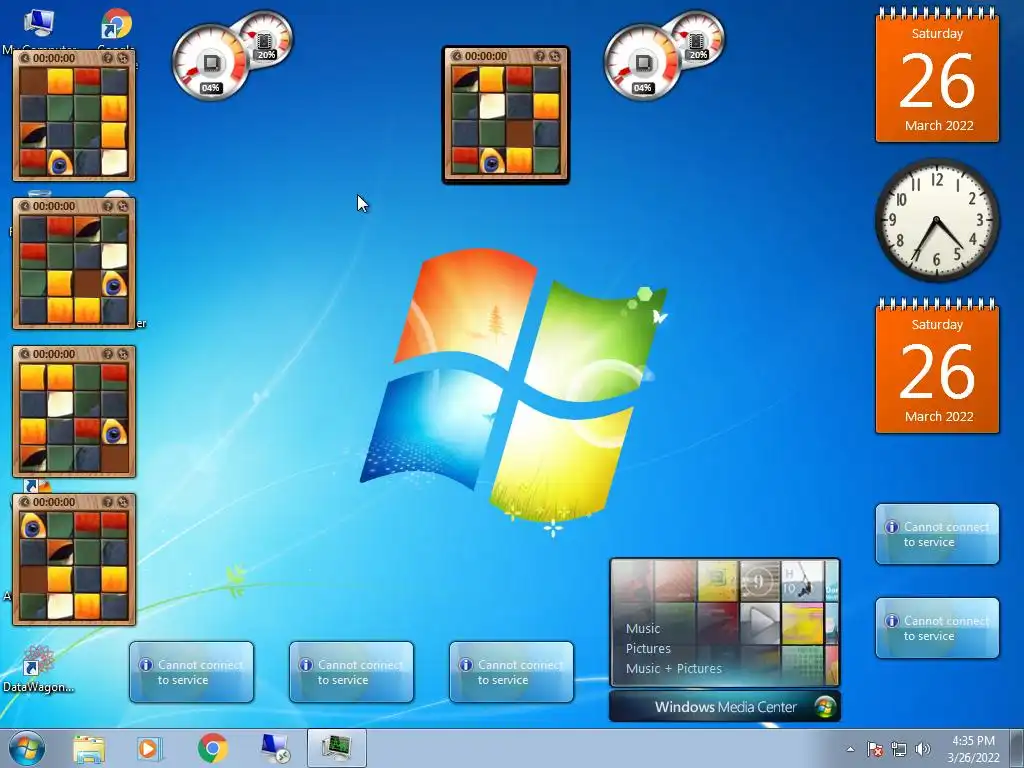
Task: Click the analog clock gadget
Action: click(937, 220)
